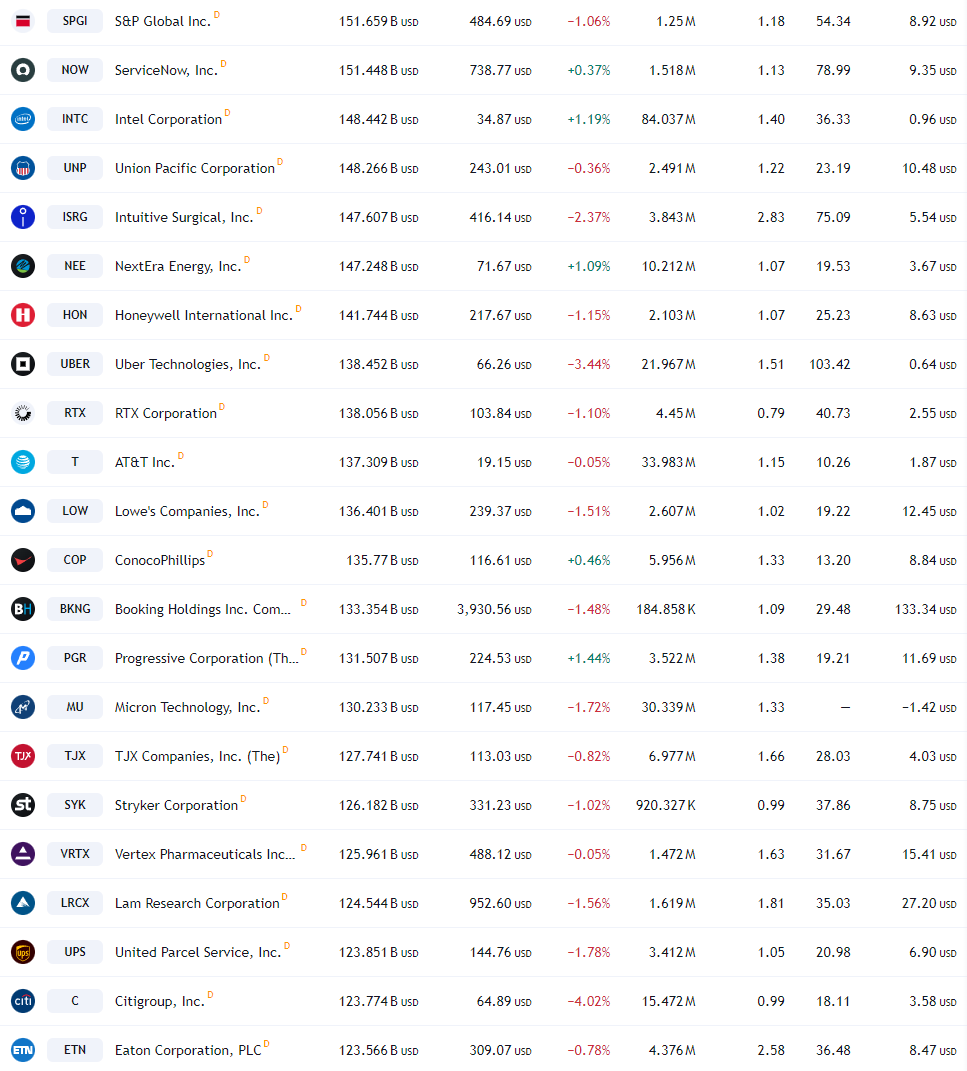Click the RTX Corporation logo icon
The width and height of the screenshot is (967, 1071).
point(23,413)
